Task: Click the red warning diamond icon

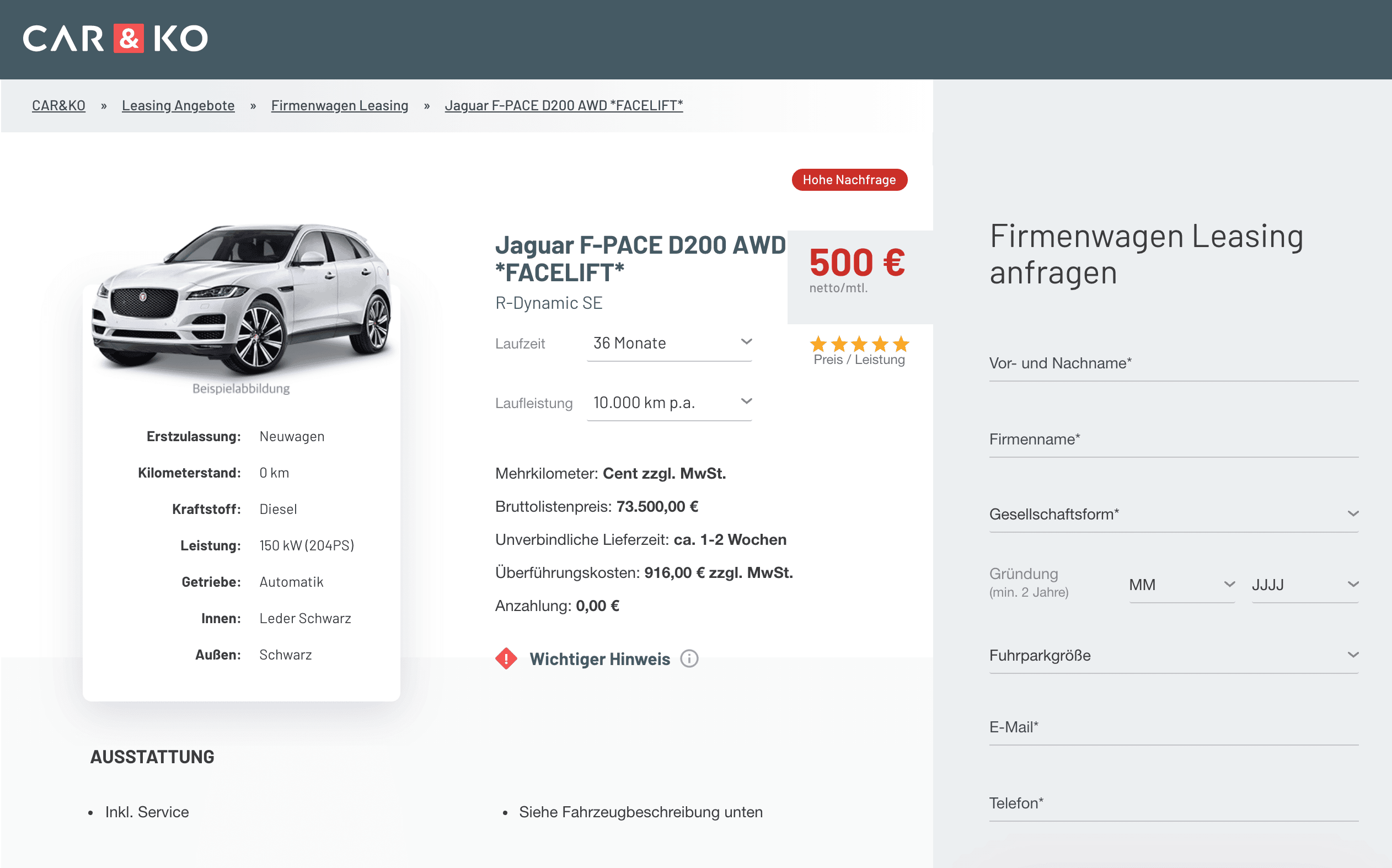Action: point(506,658)
